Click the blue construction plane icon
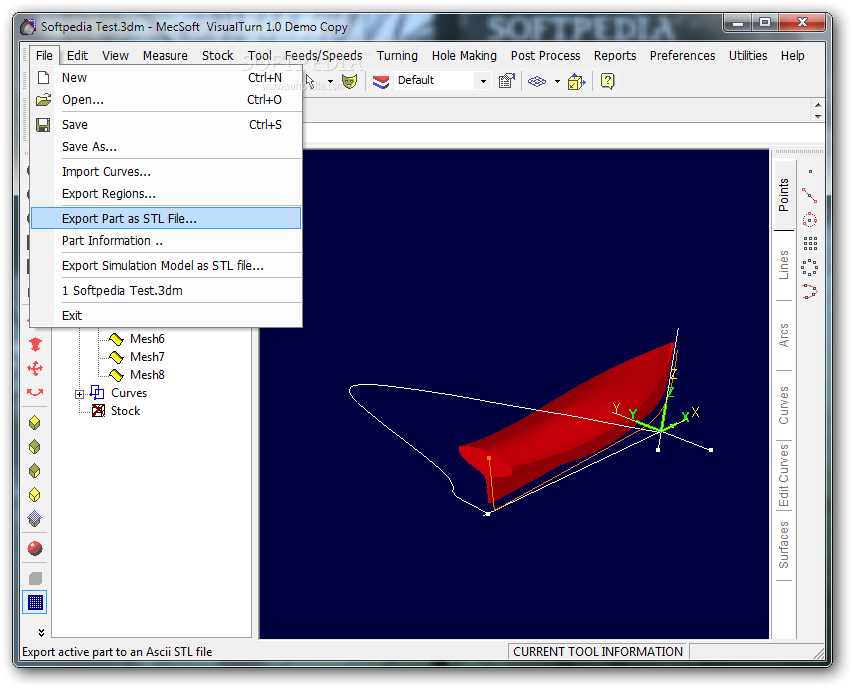This screenshot has width=853, height=688. point(537,82)
